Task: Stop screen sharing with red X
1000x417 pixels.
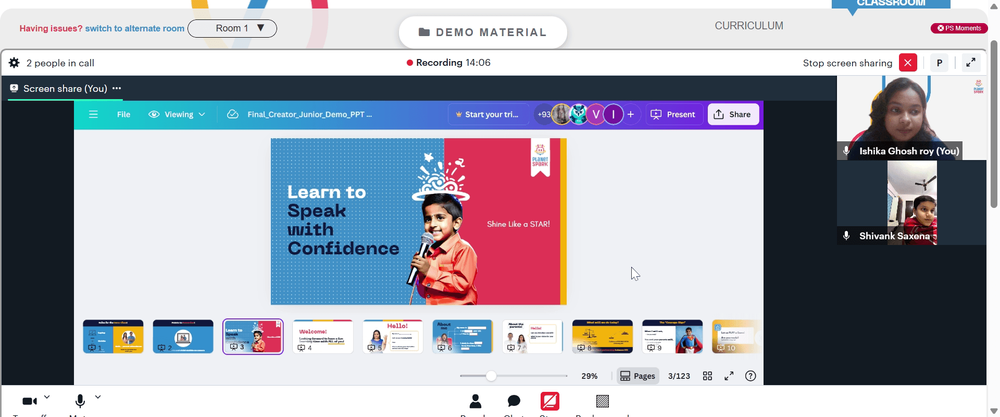Action: (908, 62)
